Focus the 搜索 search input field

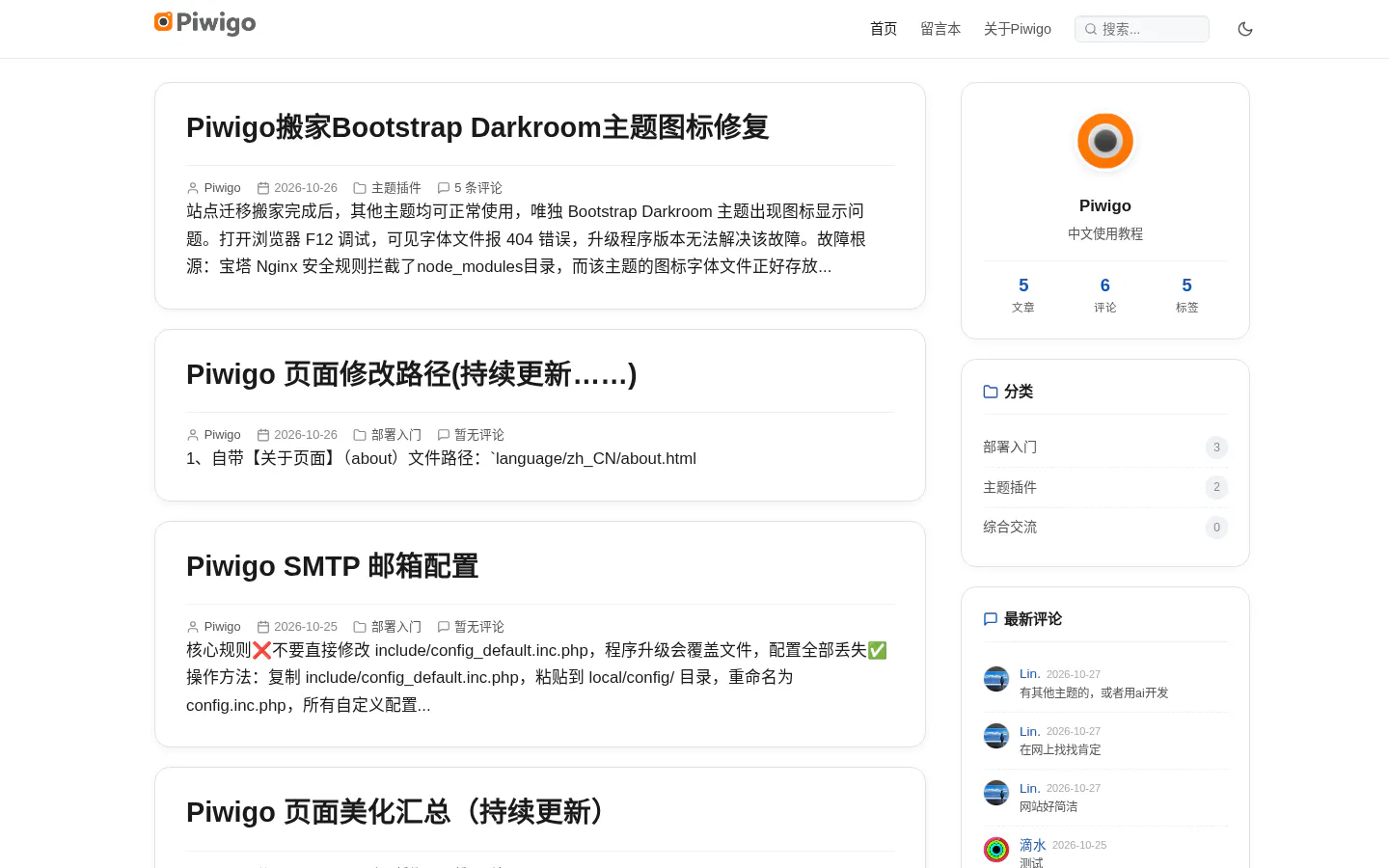click(x=1142, y=29)
